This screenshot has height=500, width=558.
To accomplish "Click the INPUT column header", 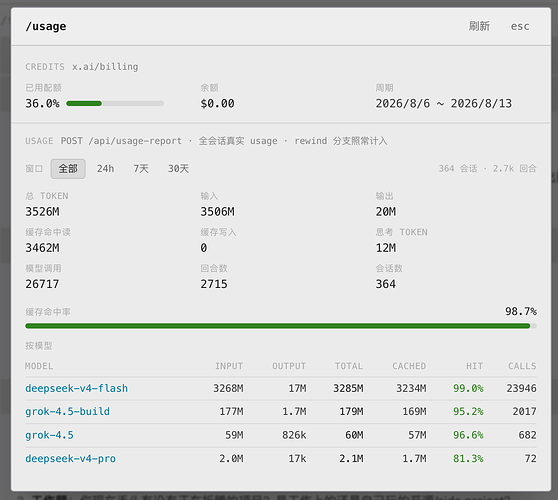I will point(229,366).
